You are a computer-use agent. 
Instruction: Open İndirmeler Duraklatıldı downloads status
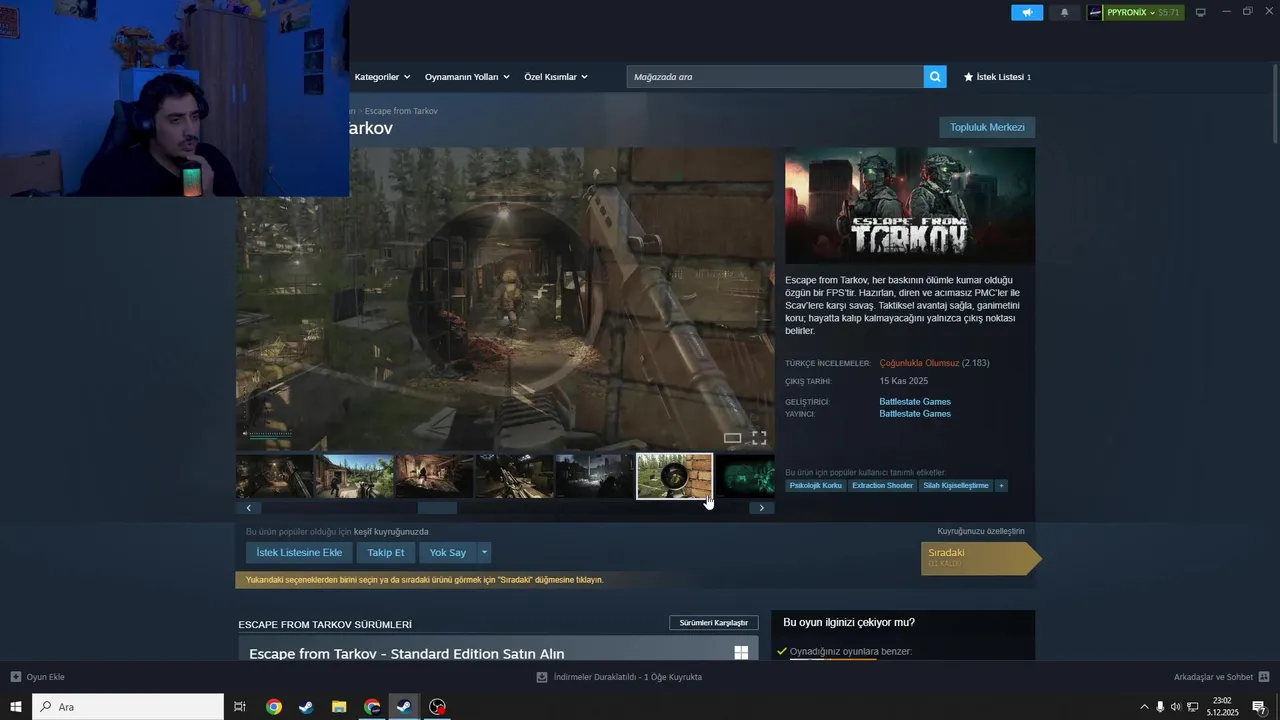coord(620,677)
